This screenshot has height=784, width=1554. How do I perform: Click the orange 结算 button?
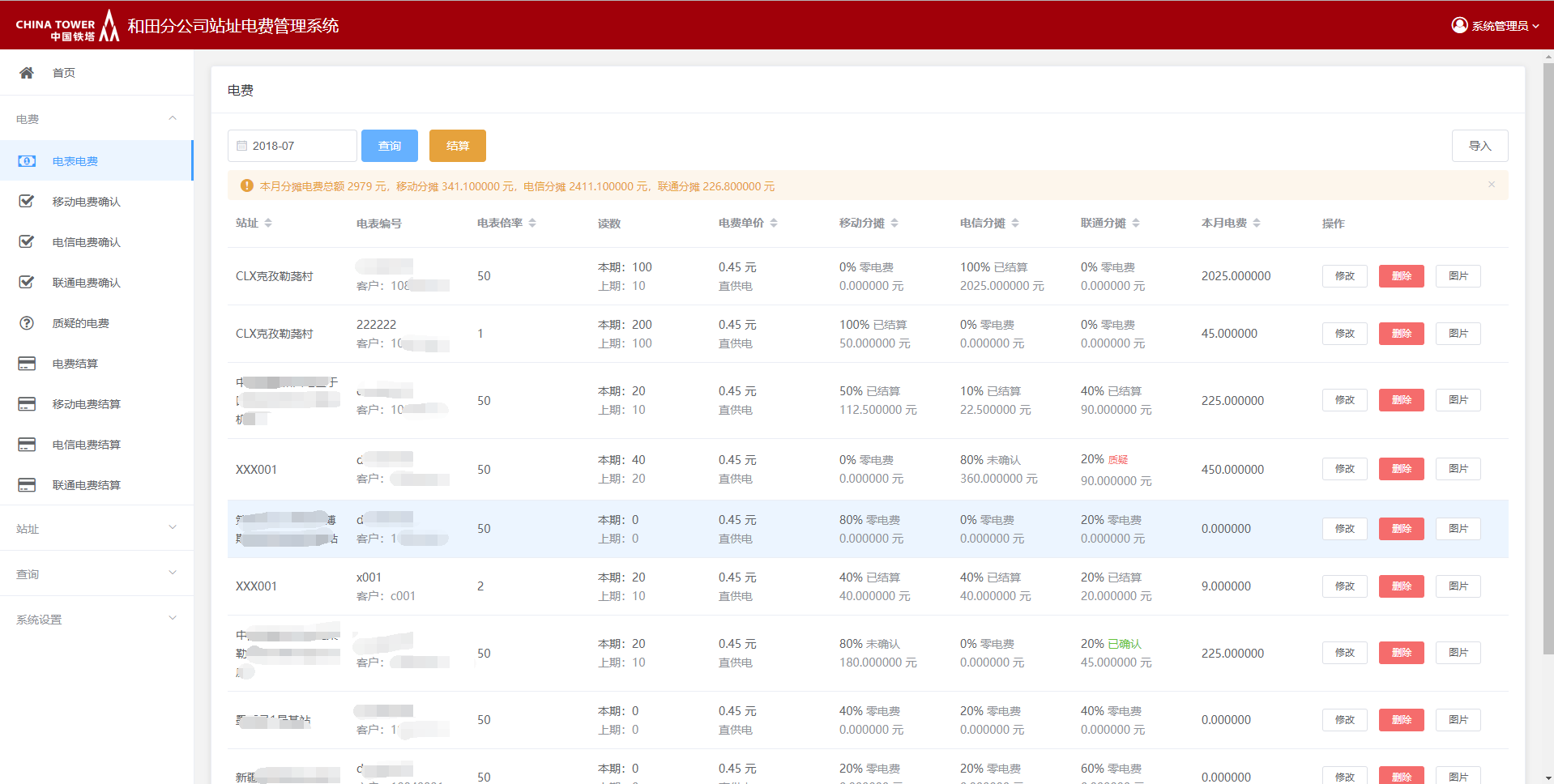coord(457,146)
